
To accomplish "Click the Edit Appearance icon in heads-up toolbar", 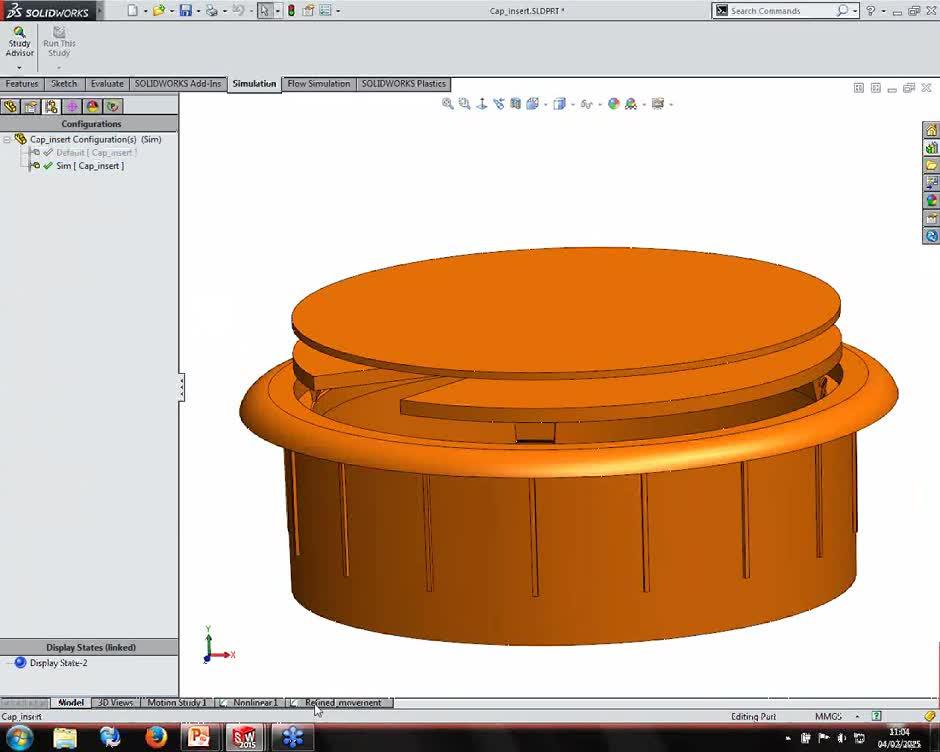I will 613,104.
